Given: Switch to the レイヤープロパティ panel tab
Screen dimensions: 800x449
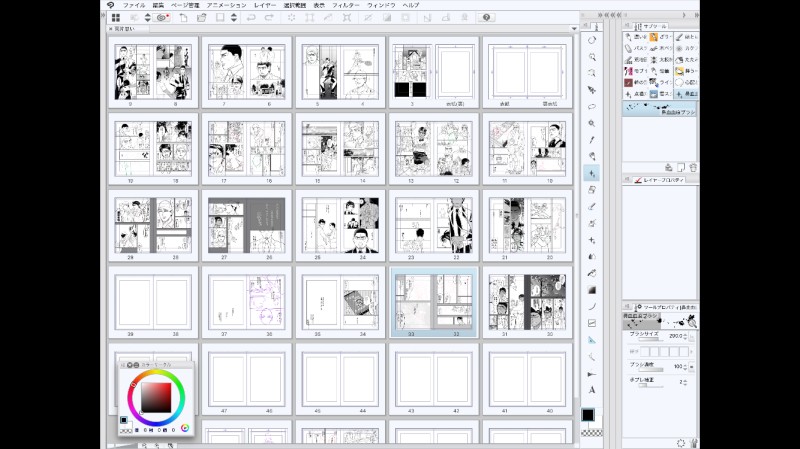Looking at the screenshot, I should 659,180.
